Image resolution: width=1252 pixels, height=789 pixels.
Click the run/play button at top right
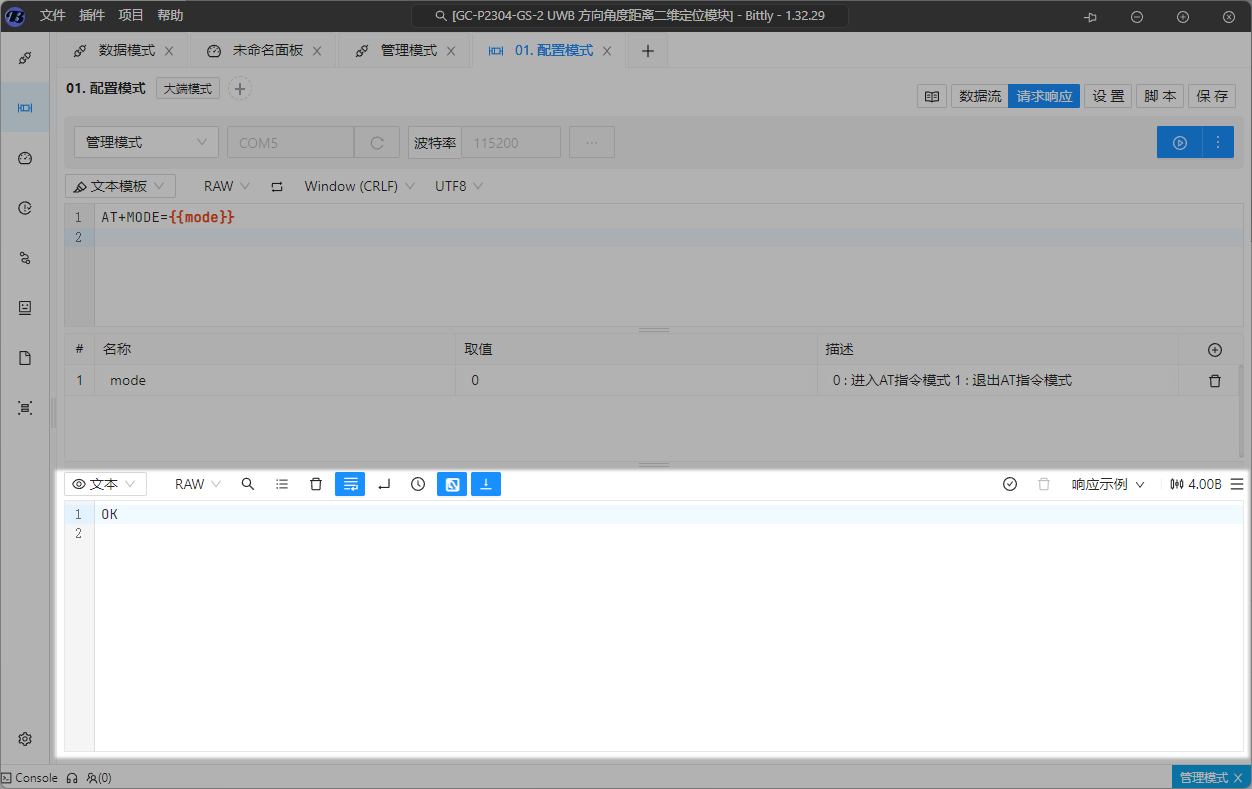pos(1180,143)
